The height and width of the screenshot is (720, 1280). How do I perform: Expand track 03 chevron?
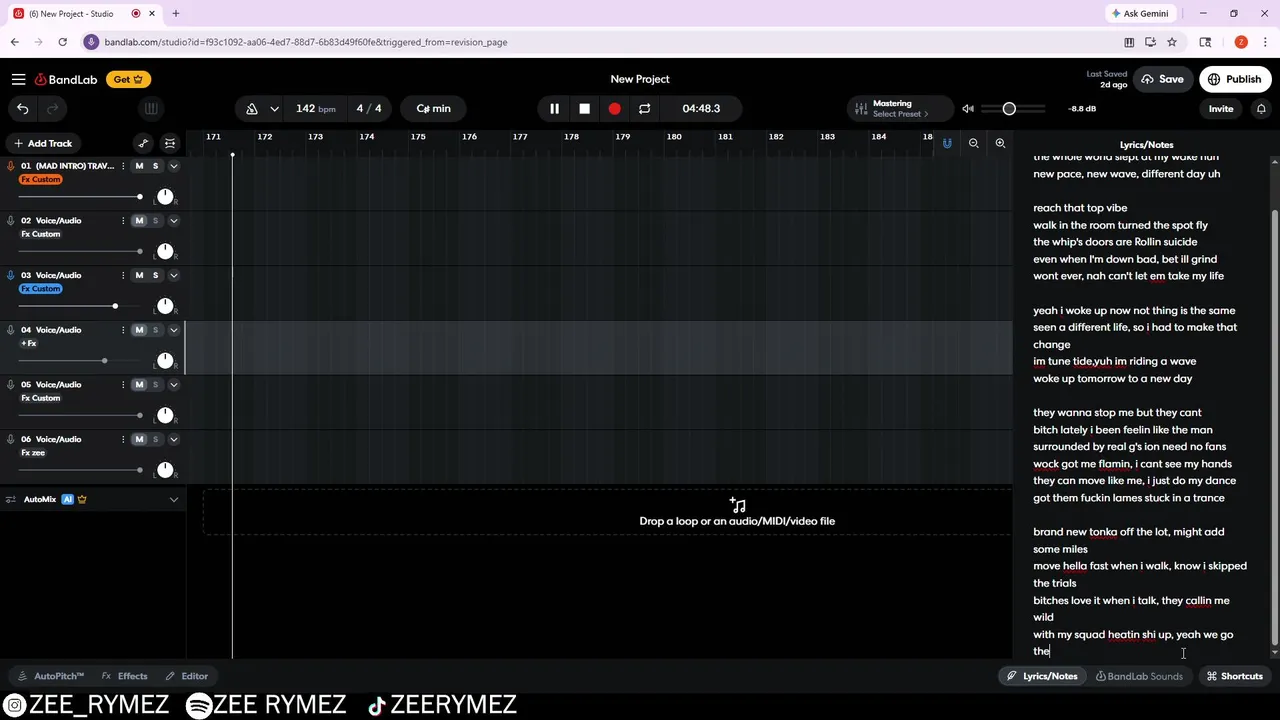173,275
